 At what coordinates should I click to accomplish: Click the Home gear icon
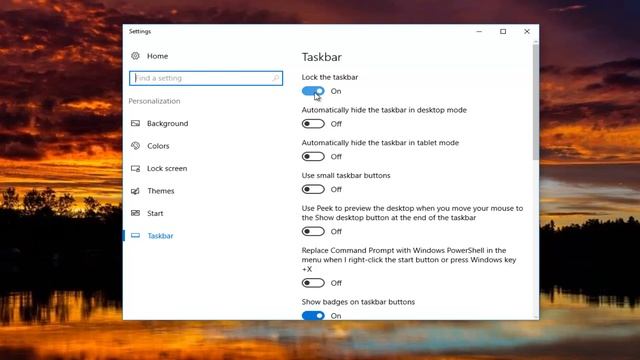tap(135, 56)
